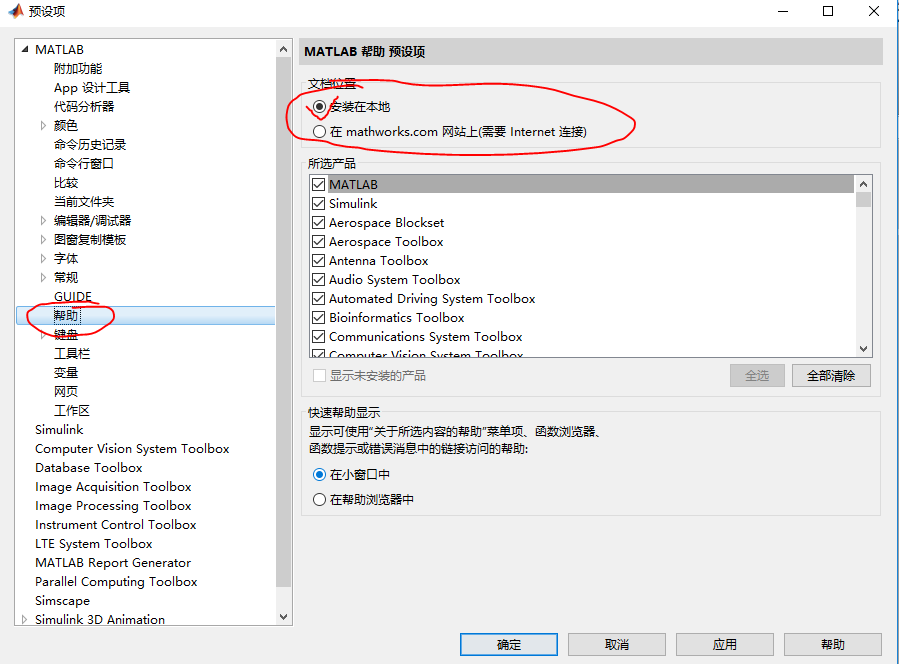Open App 设计工具 preferences

92,88
